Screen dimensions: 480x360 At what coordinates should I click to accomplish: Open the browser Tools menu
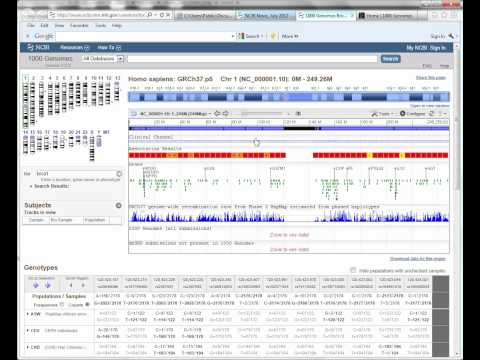pos(101,25)
